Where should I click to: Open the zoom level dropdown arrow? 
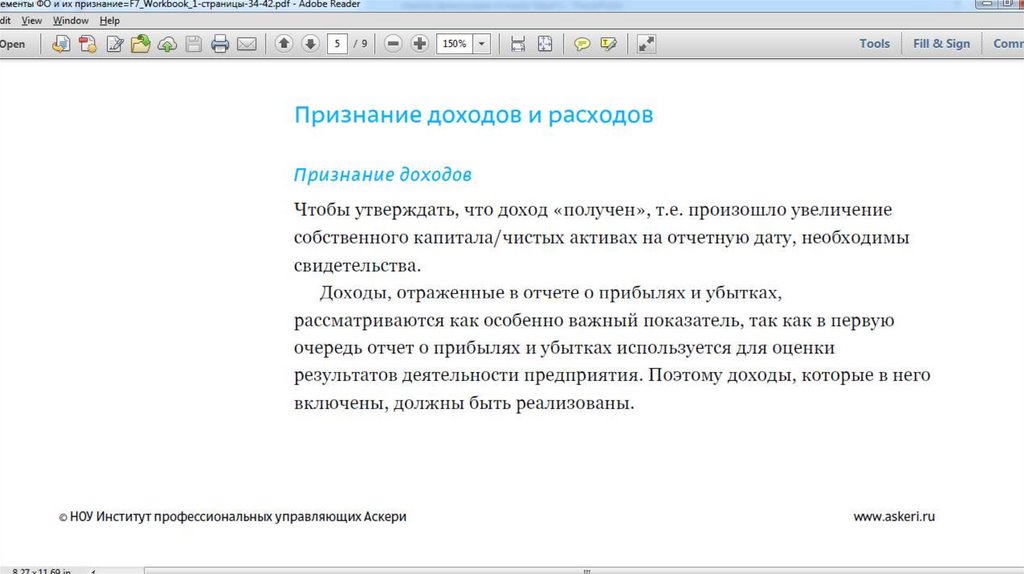click(x=483, y=44)
